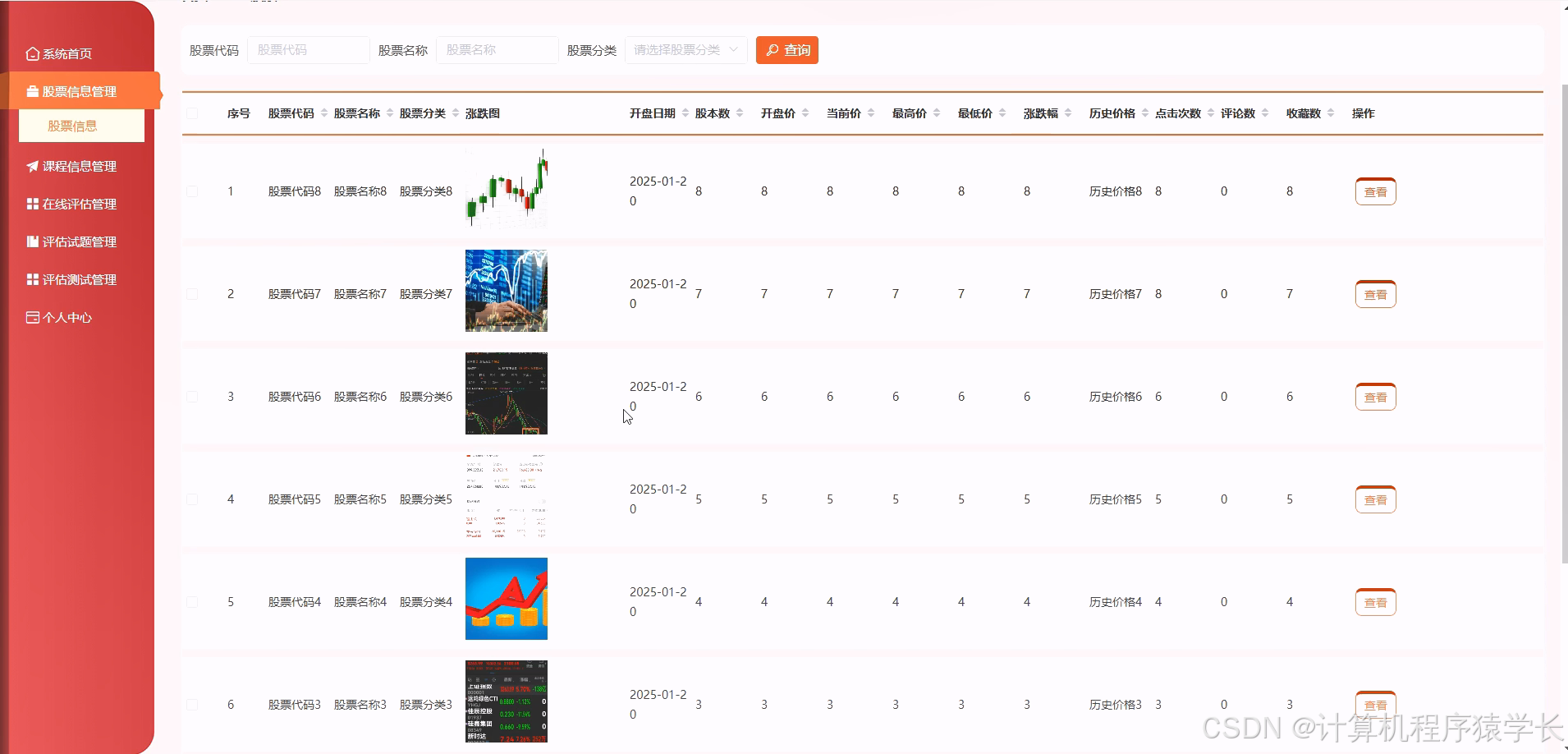
Task: Open dark stock list thumbnail for 股票名称3
Action: [507, 701]
